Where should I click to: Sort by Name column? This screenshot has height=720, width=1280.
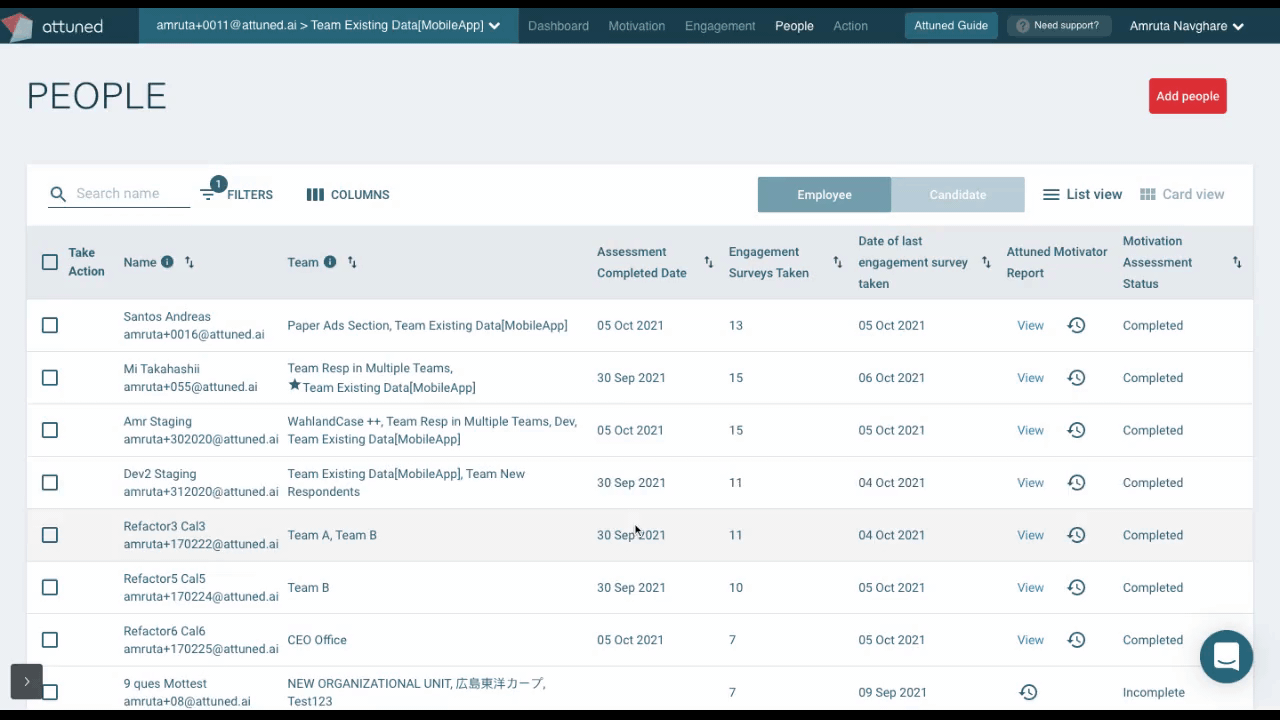click(189, 262)
